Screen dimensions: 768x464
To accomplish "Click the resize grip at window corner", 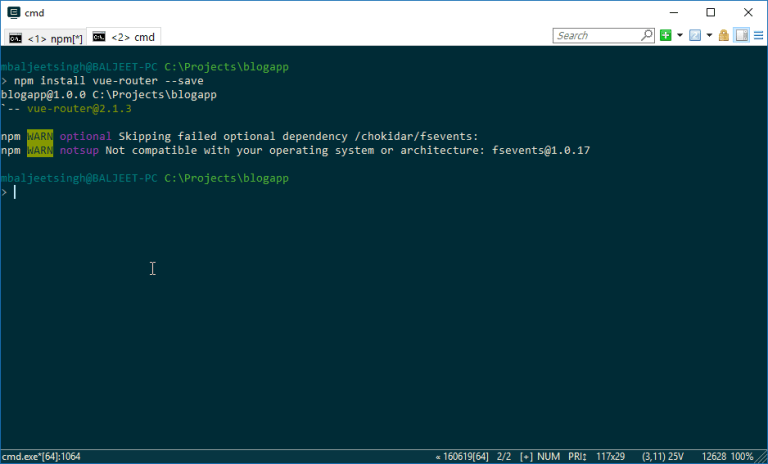I will [x=762, y=458].
